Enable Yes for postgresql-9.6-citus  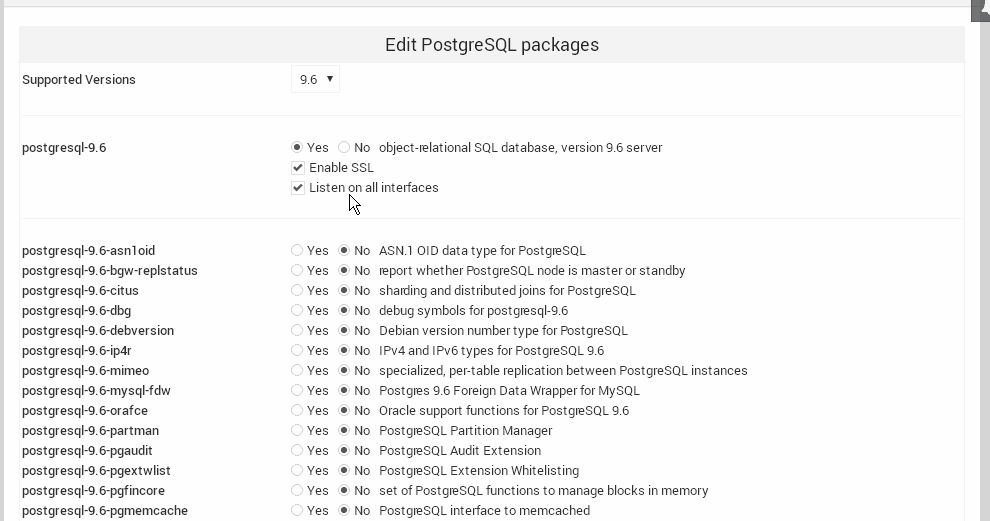297,290
